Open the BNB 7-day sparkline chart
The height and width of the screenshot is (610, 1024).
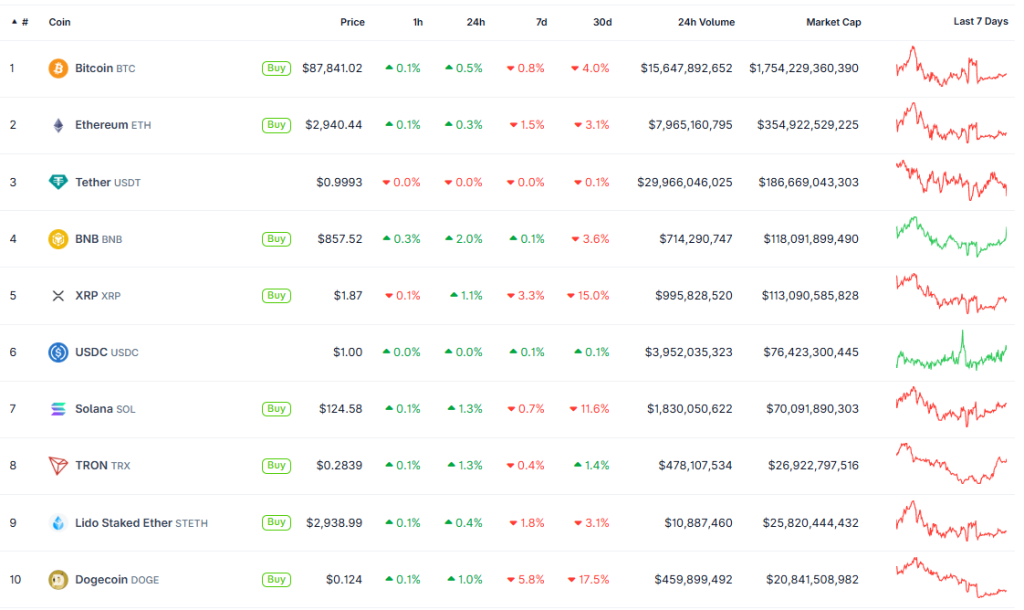(x=951, y=237)
